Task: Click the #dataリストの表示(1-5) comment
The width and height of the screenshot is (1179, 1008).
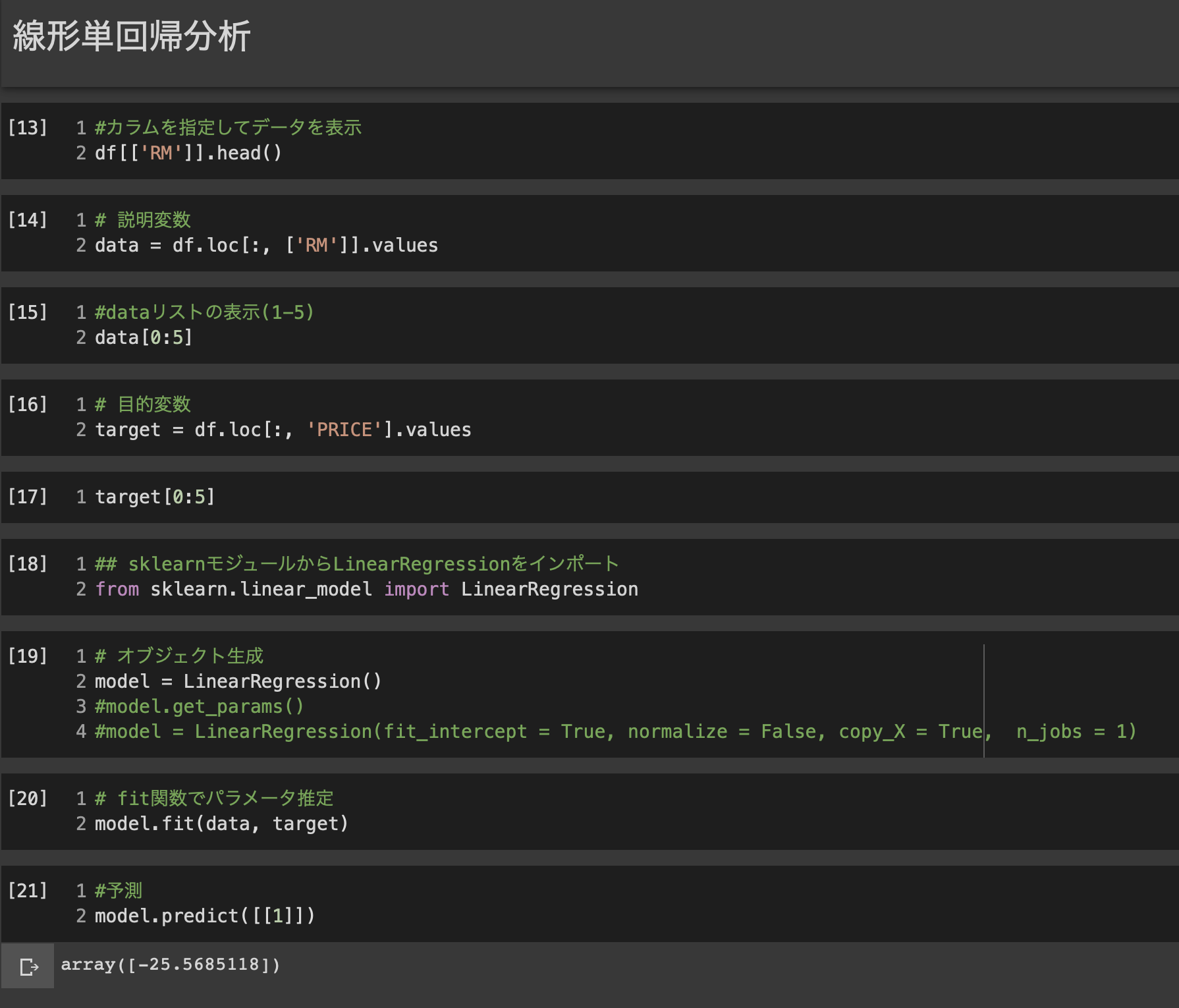Action: [205, 312]
